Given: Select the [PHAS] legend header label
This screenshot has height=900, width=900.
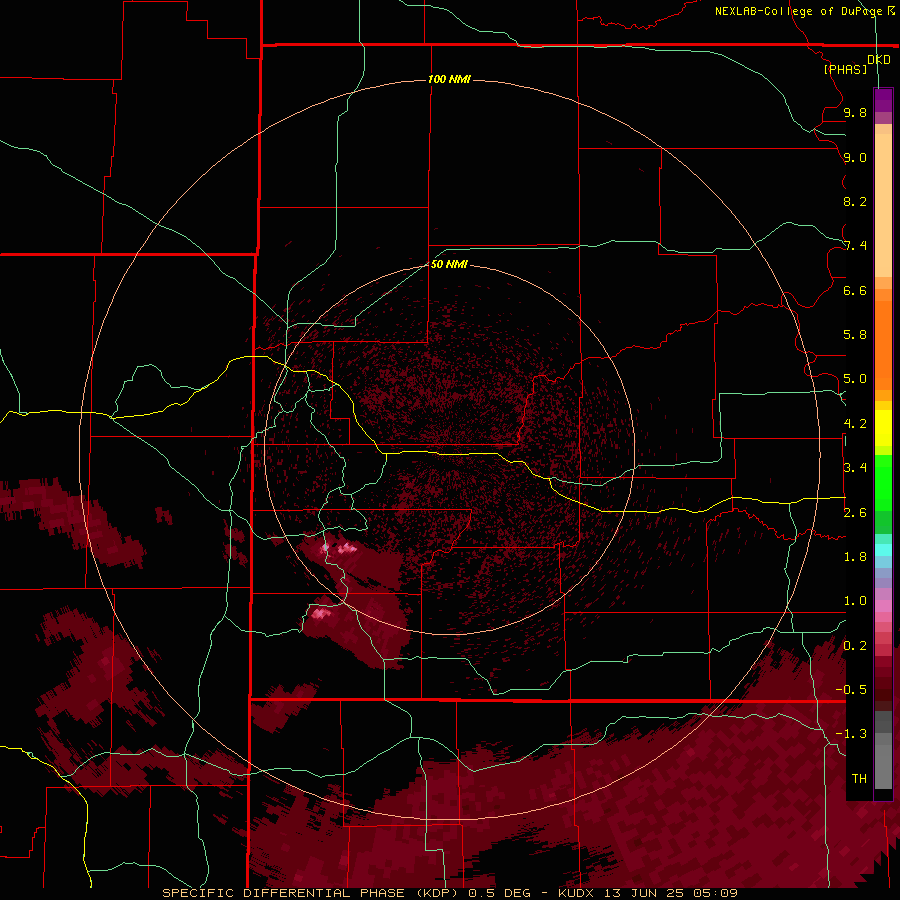Looking at the screenshot, I should (x=845, y=69).
